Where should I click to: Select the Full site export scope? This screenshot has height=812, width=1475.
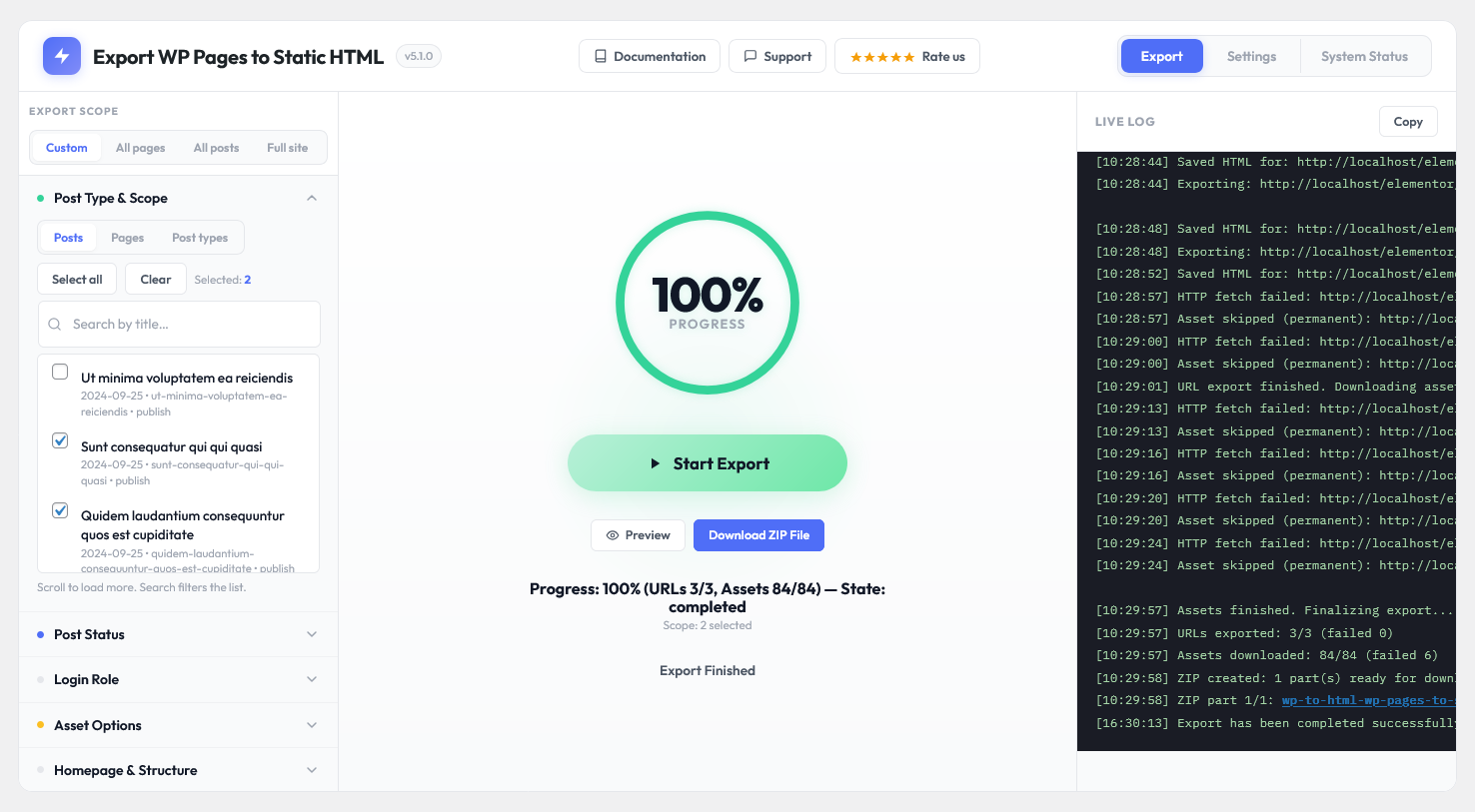click(287, 147)
